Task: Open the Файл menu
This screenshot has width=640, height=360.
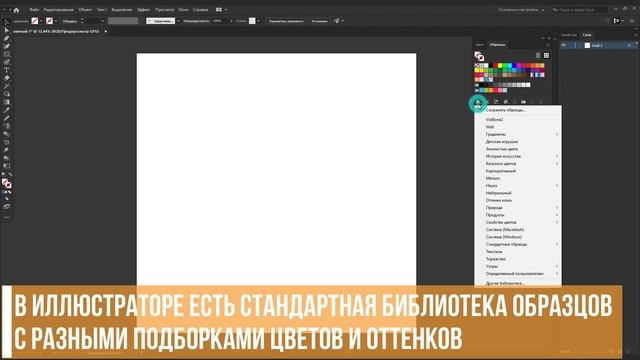Action: [x=34, y=10]
